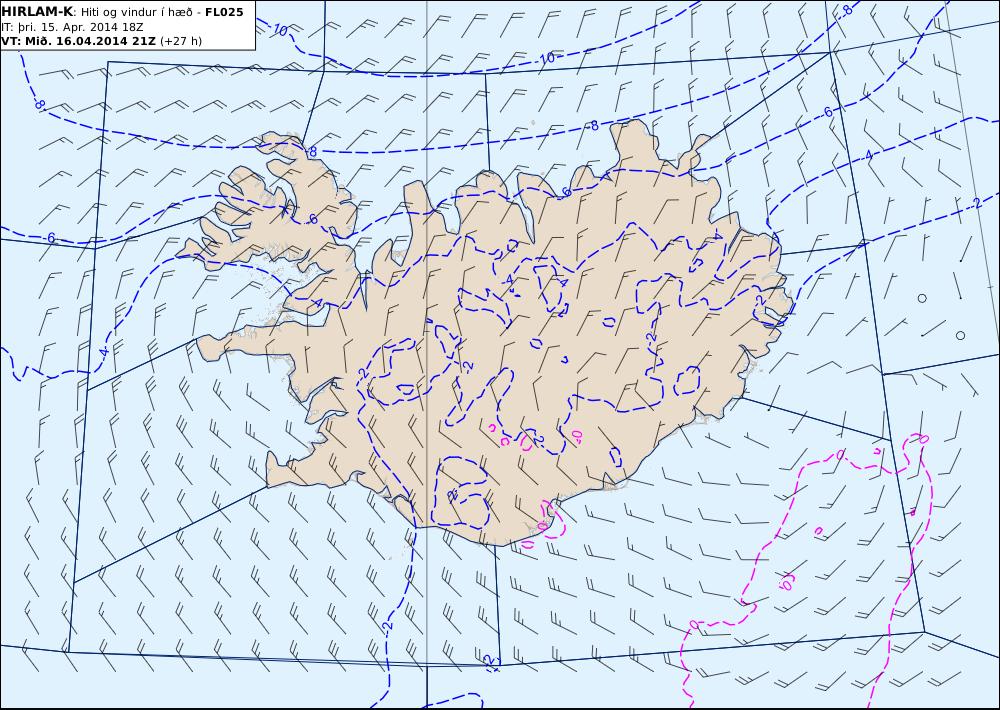
Task: Click the 'Hiti og vindur í hæð' caption
Action: tap(136, 12)
